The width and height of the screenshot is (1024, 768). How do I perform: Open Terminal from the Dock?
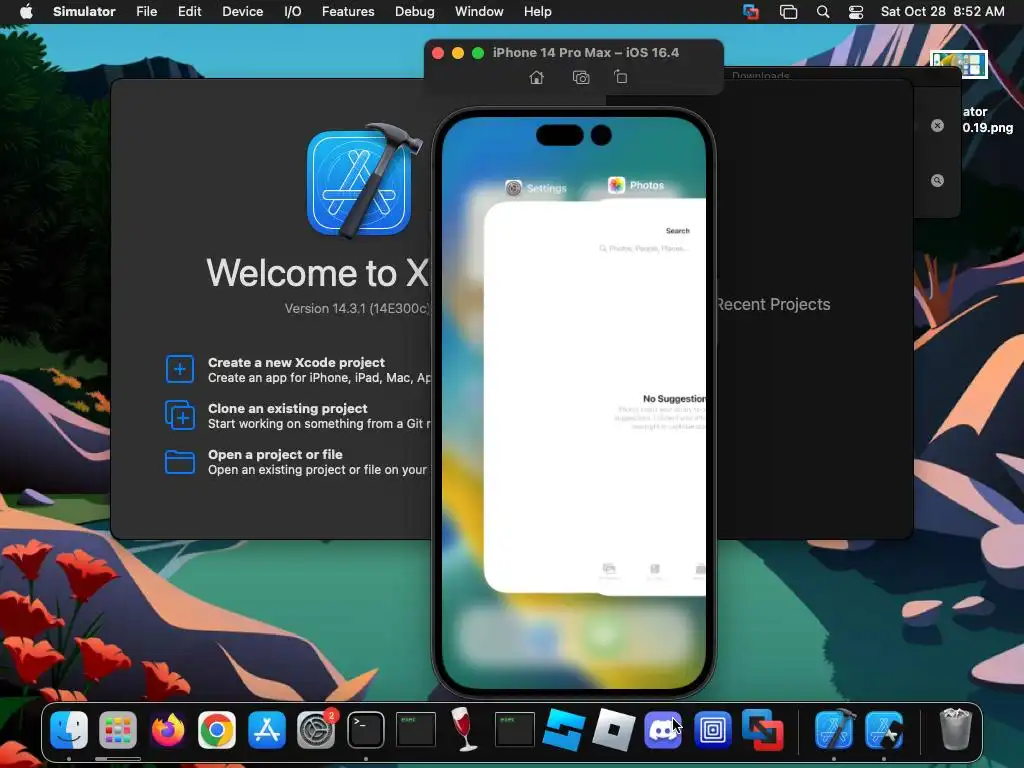[x=366, y=729]
